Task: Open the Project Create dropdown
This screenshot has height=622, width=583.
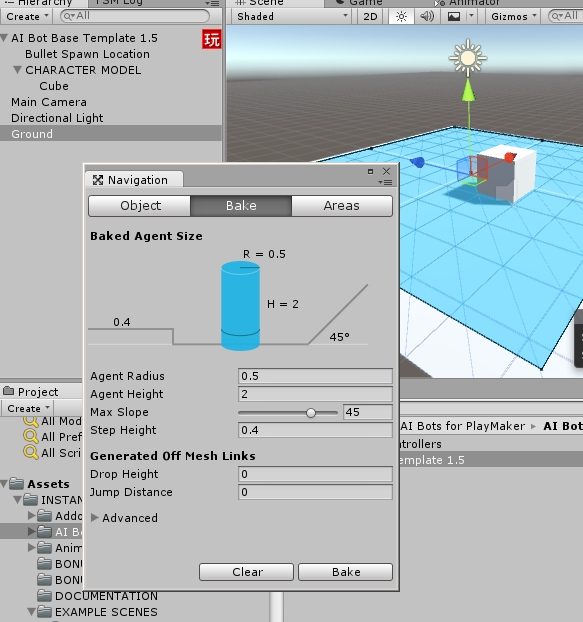Action: point(28,408)
